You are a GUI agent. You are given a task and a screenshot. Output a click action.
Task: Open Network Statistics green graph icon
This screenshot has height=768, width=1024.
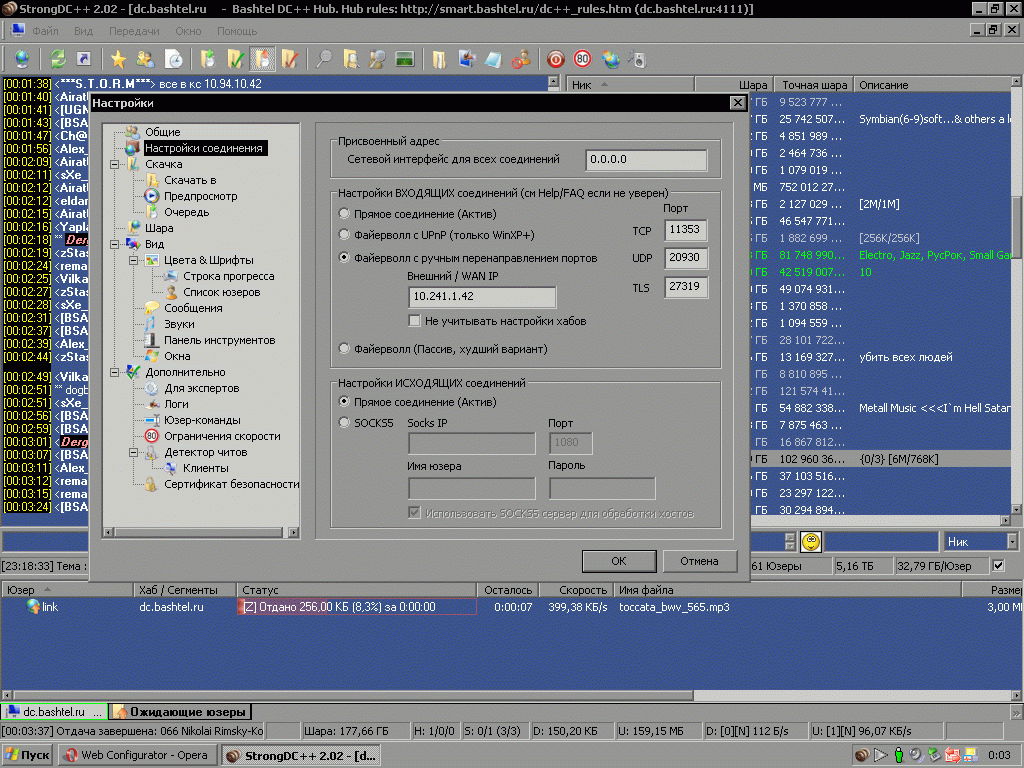click(x=405, y=59)
